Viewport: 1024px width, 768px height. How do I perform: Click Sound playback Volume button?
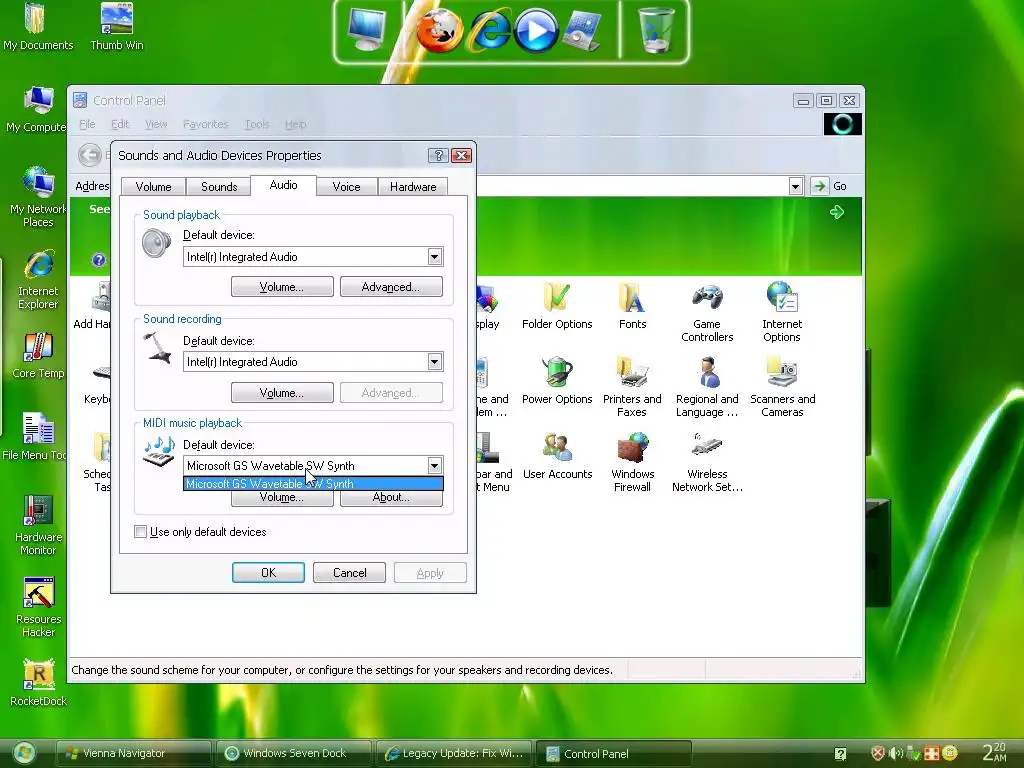282,287
